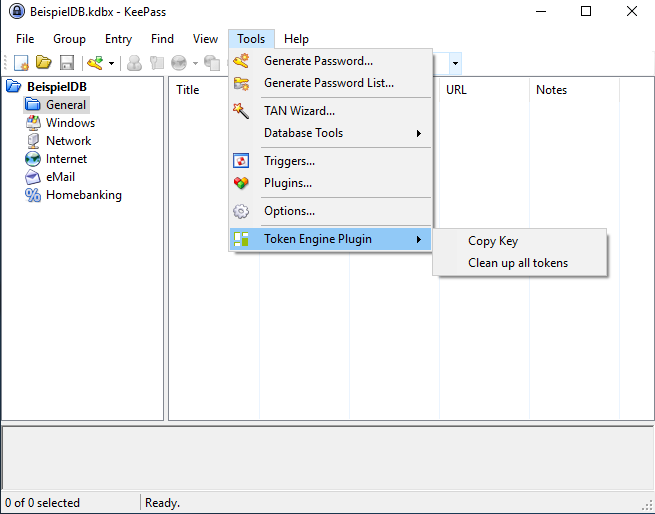The image size is (655, 514).
Task: Choose Generate Password... from Tools menu
Action: tap(330, 61)
